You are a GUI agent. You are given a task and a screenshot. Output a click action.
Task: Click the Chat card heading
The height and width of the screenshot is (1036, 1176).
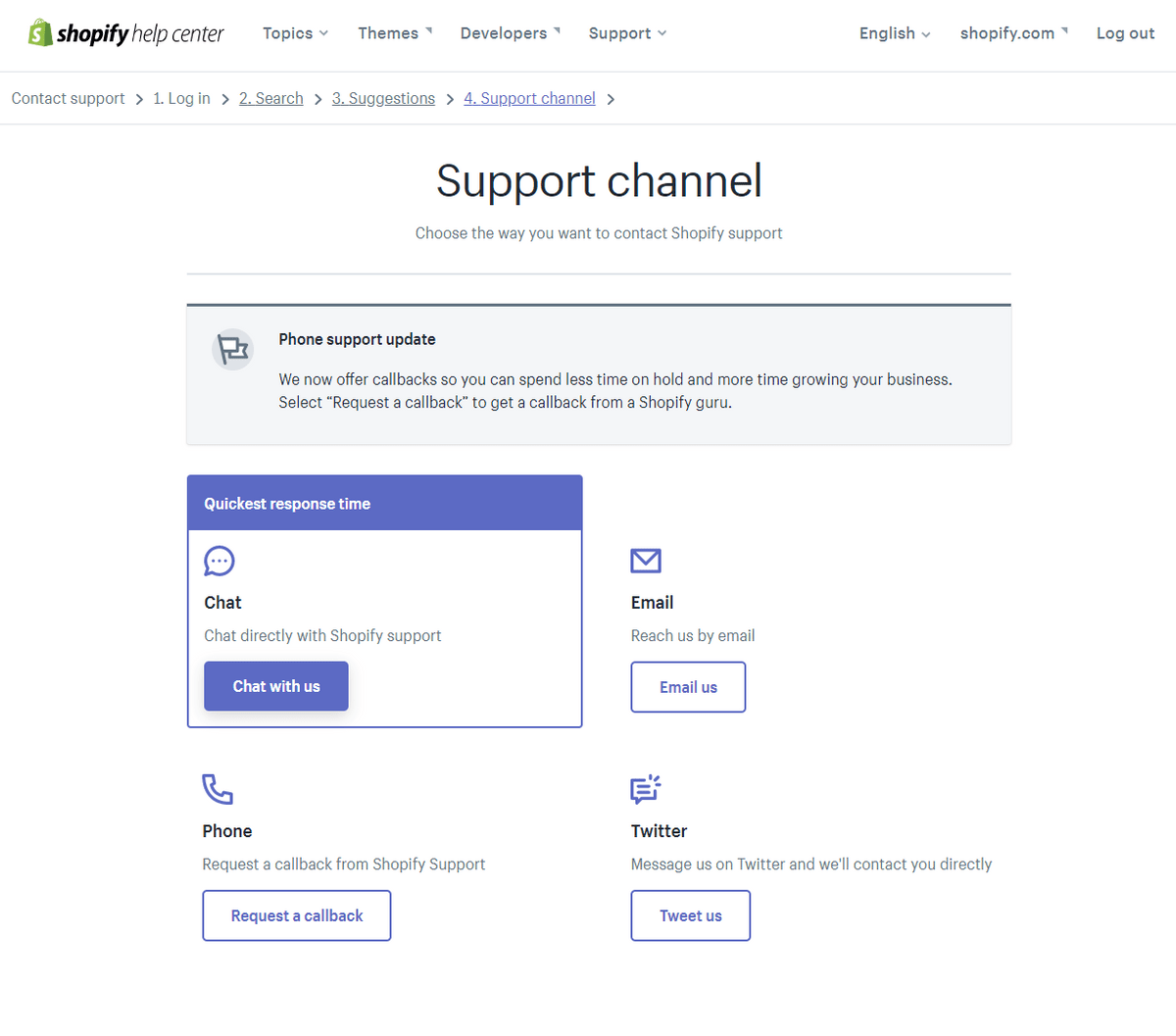pos(222,603)
